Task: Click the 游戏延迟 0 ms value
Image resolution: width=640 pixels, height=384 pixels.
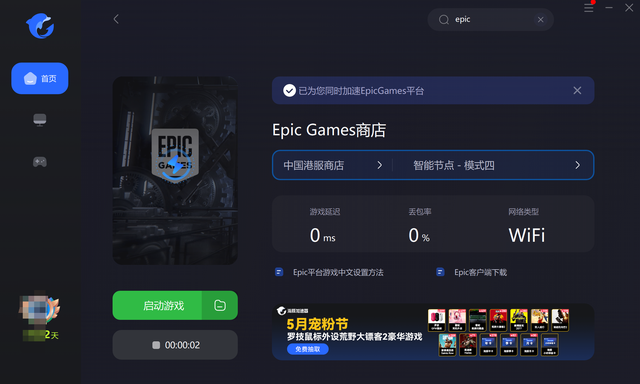Action: [x=322, y=235]
